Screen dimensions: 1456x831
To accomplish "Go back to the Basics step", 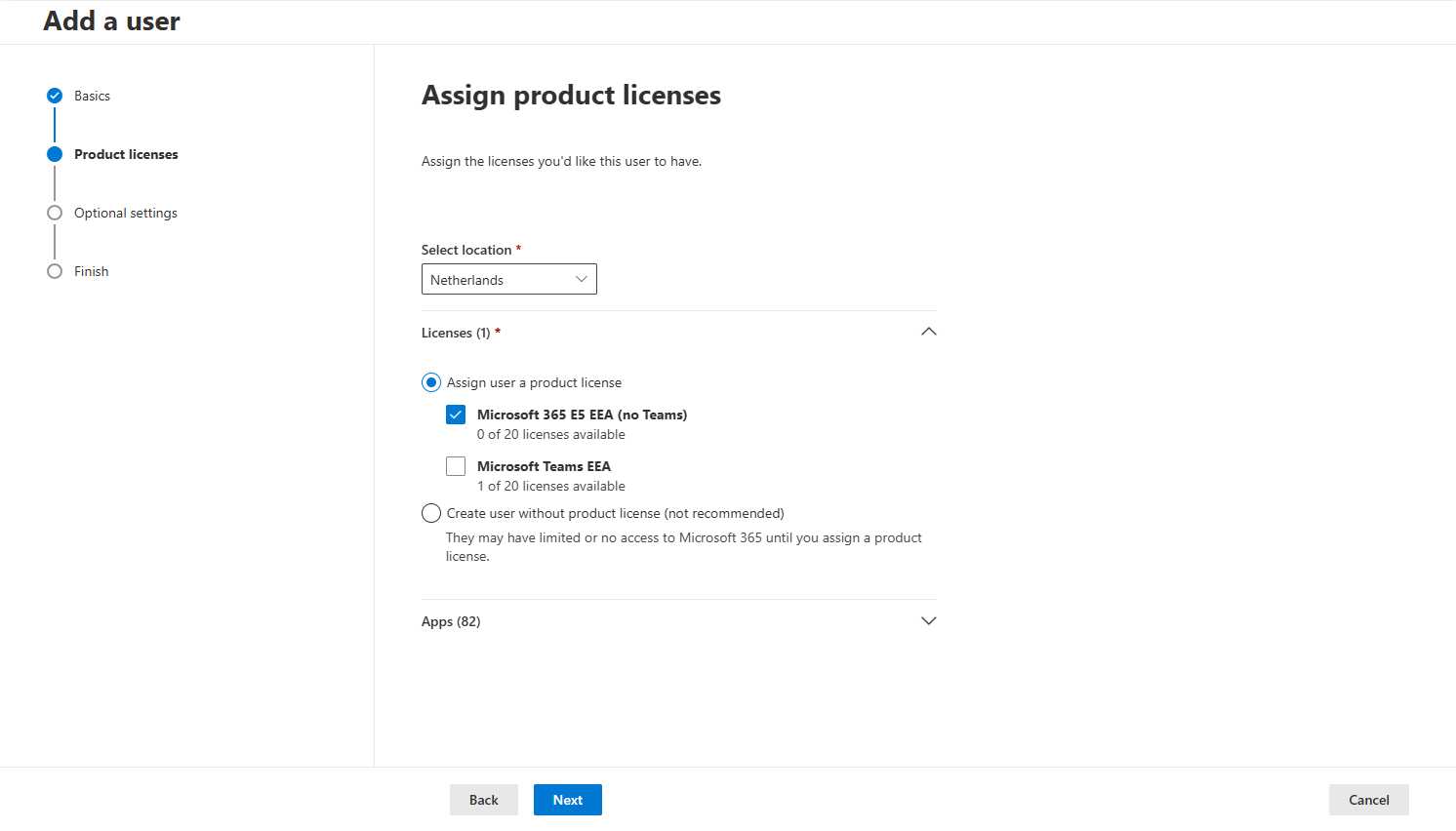I will [x=92, y=96].
